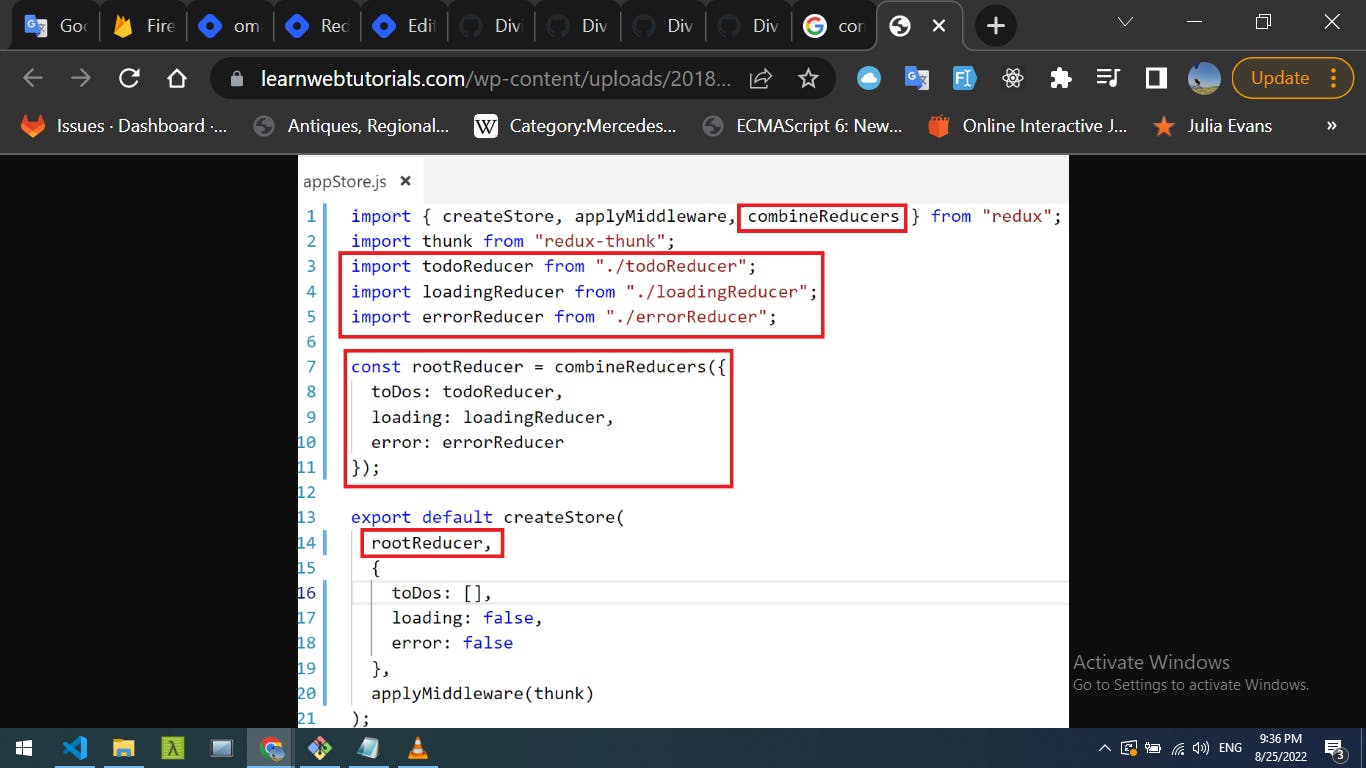Open the tab search chevron
Screen dimensions: 1366x768
(1125, 22)
